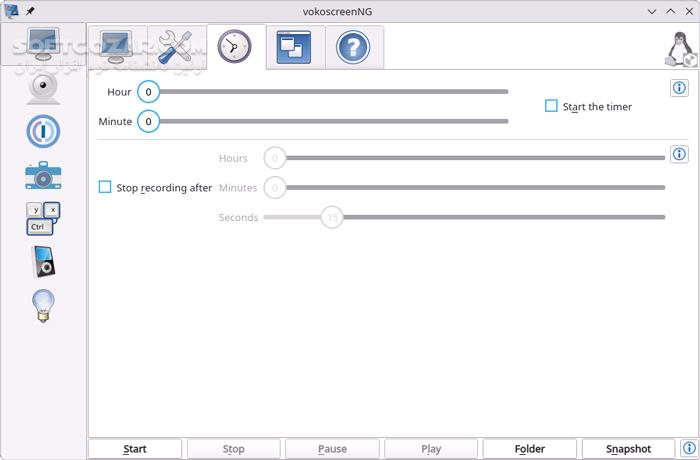Click the Minute label text
700x460 pixels.
(115, 121)
